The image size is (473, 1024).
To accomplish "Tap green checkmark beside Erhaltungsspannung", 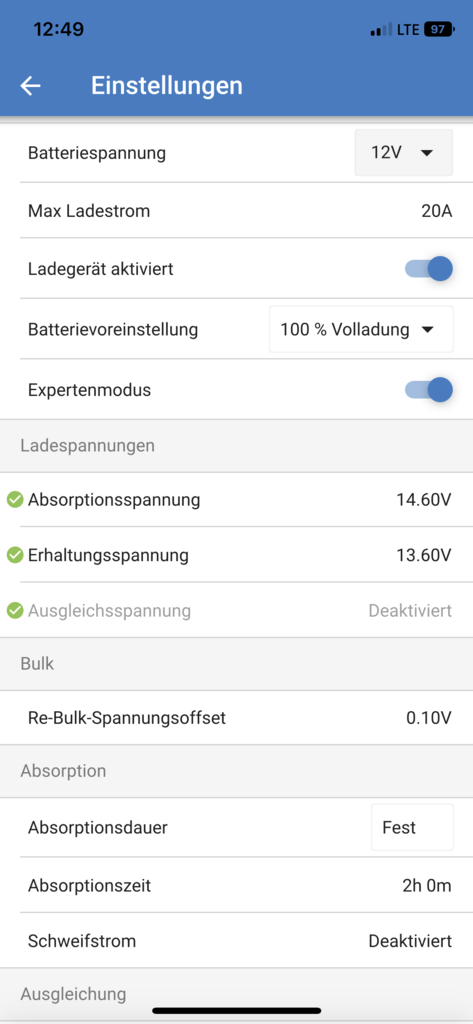I will click(x=15, y=555).
